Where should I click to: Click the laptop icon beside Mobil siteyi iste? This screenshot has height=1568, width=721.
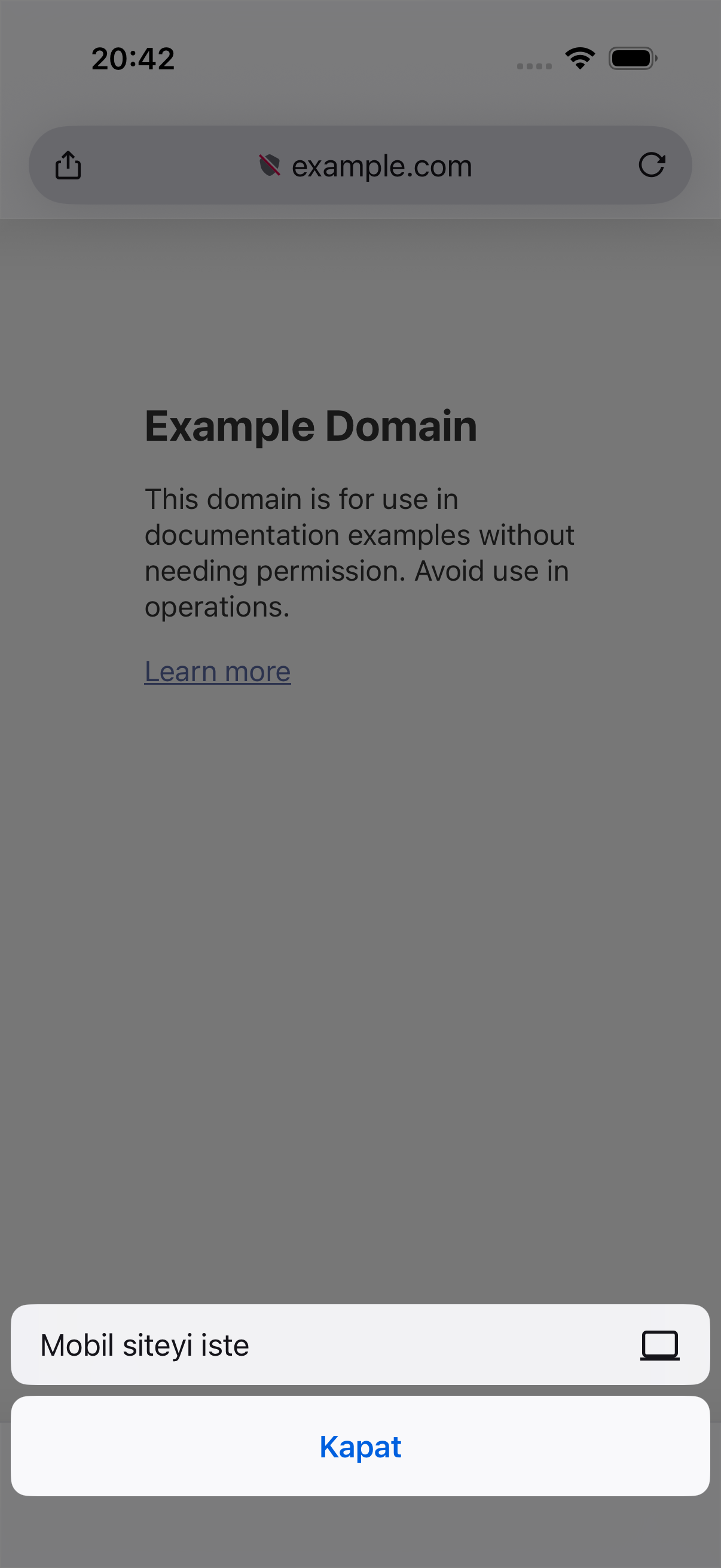pyautogui.click(x=659, y=1344)
